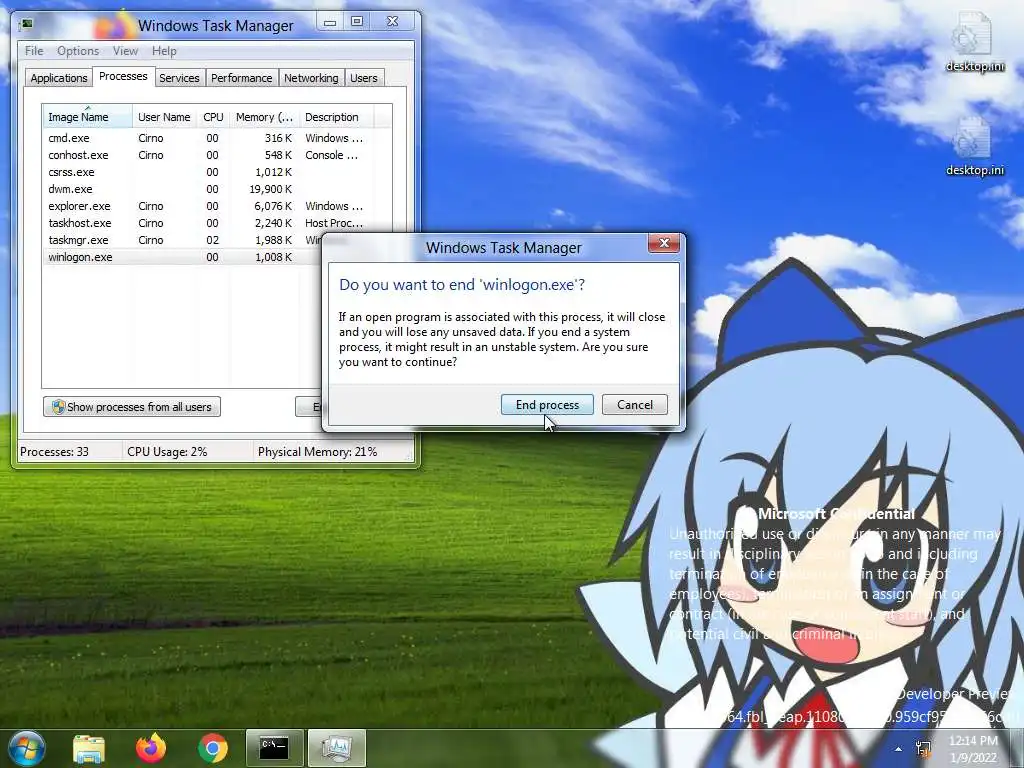Viewport: 1024px width, 768px height.
Task: Close the main Task Manager window
Action: 392,22
